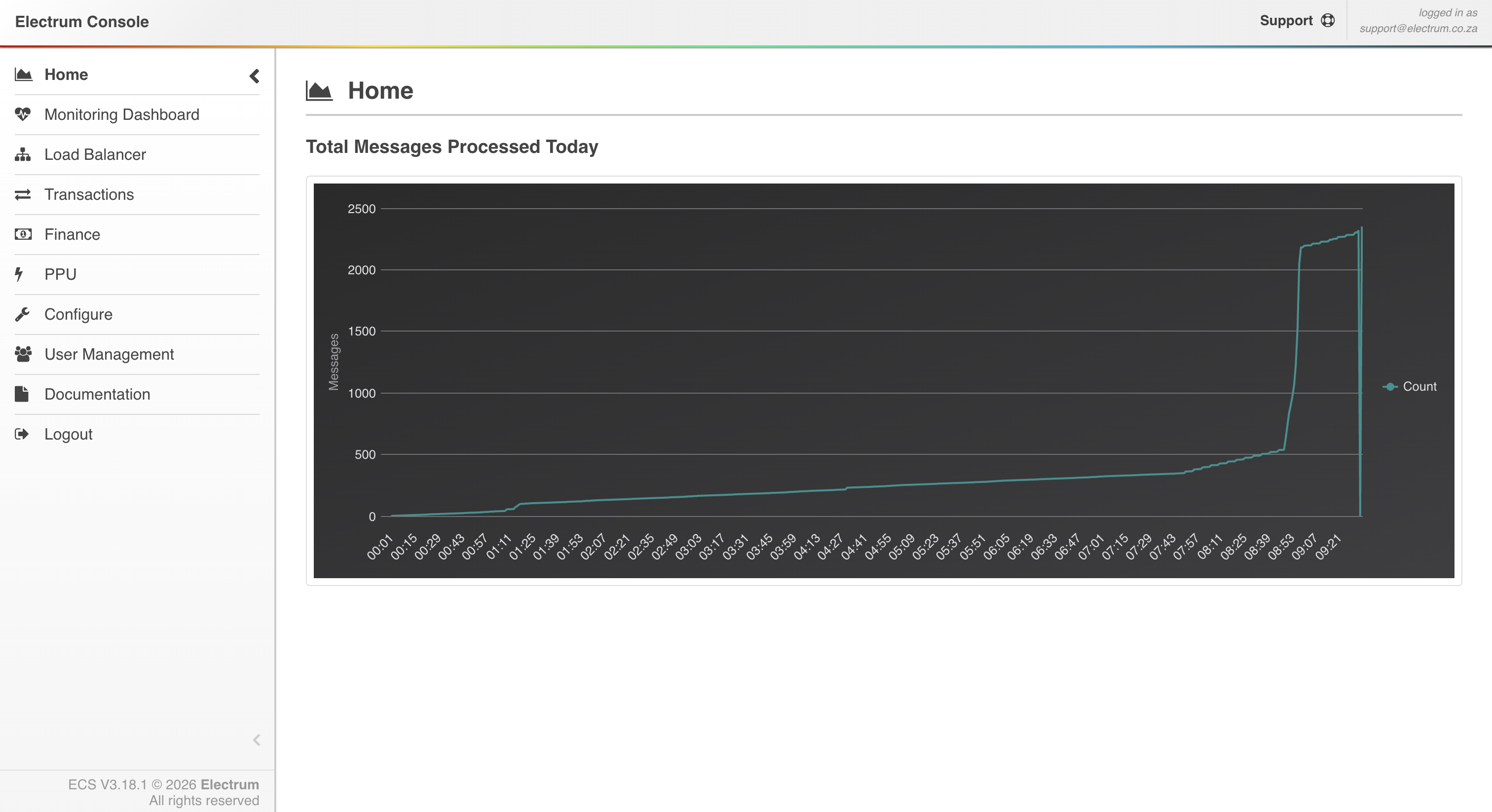This screenshot has height=812, width=1492.
Task: Click the User Management group icon
Action: pos(23,354)
